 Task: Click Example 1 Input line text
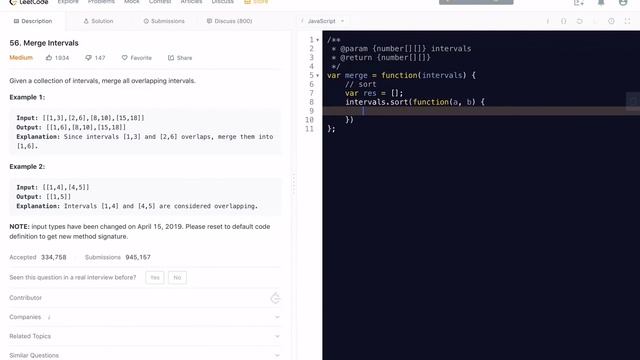coord(80,118)
